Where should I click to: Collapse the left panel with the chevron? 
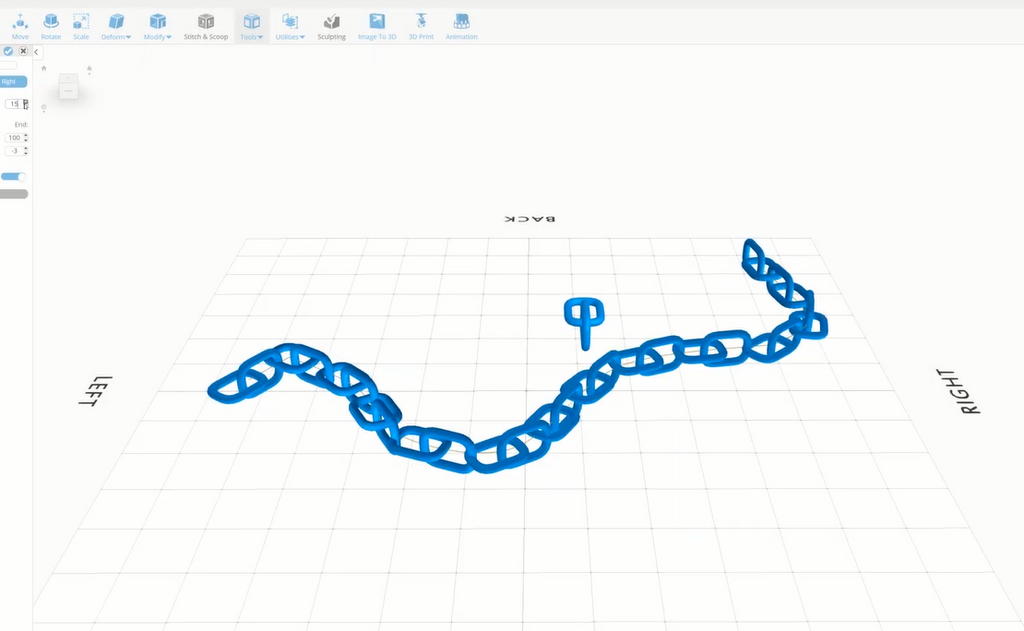37,52
